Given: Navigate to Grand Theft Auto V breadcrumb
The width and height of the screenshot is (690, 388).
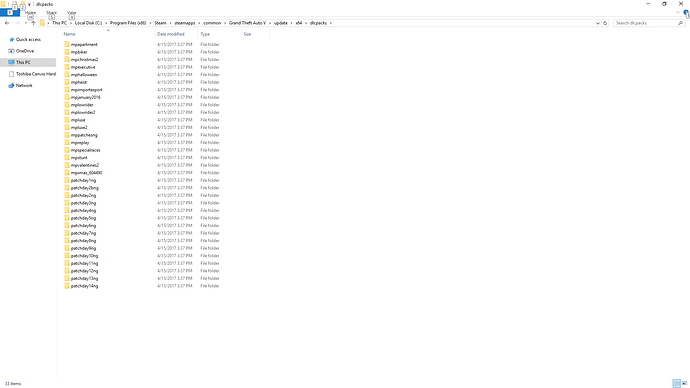Looking at the screenshot, I should (x=247, y=23).
